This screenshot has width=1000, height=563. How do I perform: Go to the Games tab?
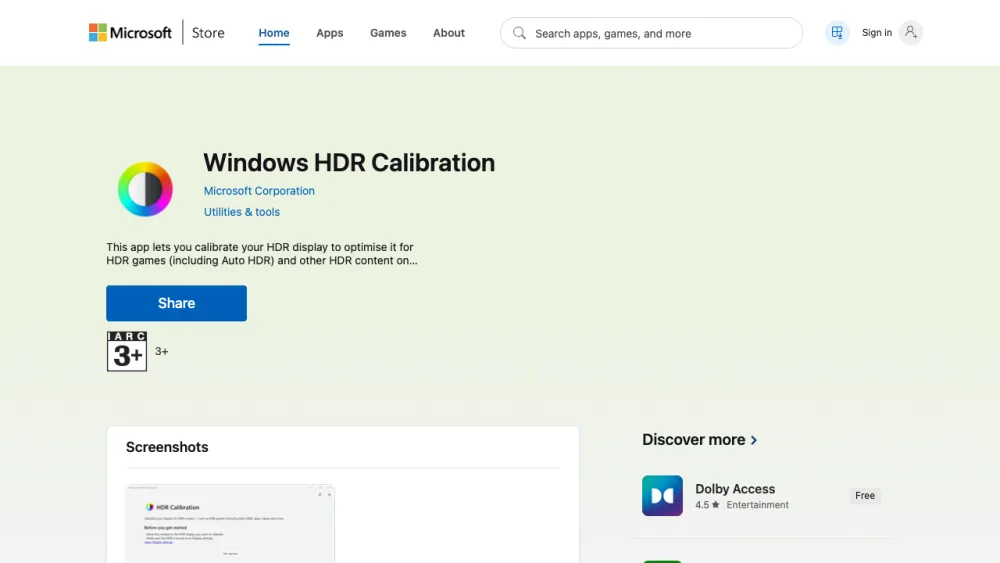coord(388,33)
